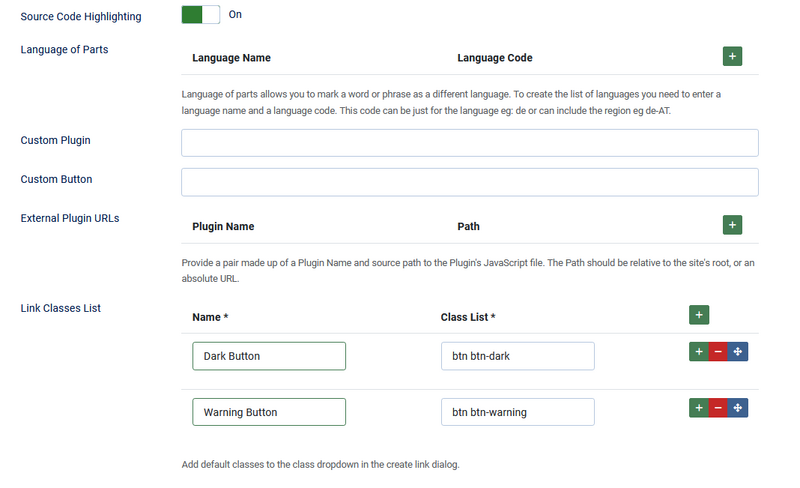The image size is (800, 488).
Task: Add a new External Plugin URL row
Action: (732, 225)
